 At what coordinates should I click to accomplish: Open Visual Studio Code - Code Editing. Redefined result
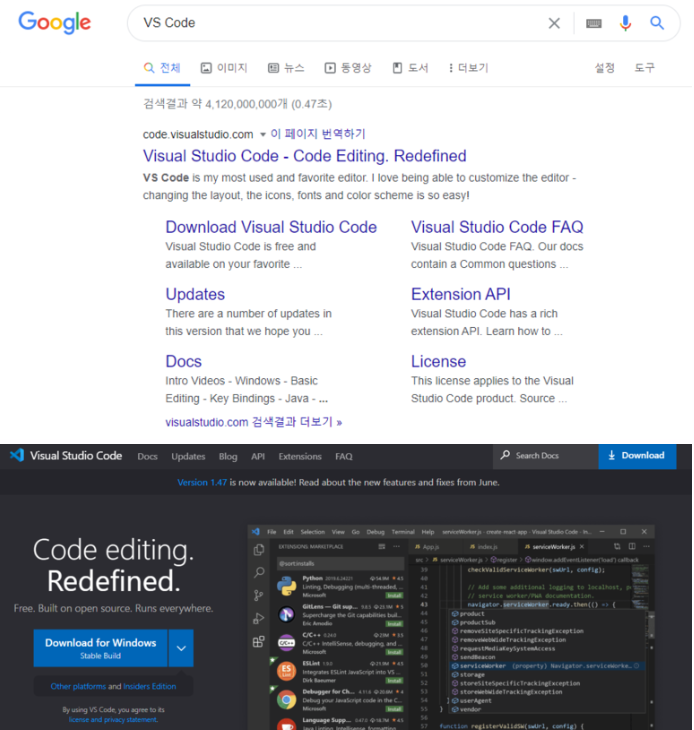coord(304,156)
